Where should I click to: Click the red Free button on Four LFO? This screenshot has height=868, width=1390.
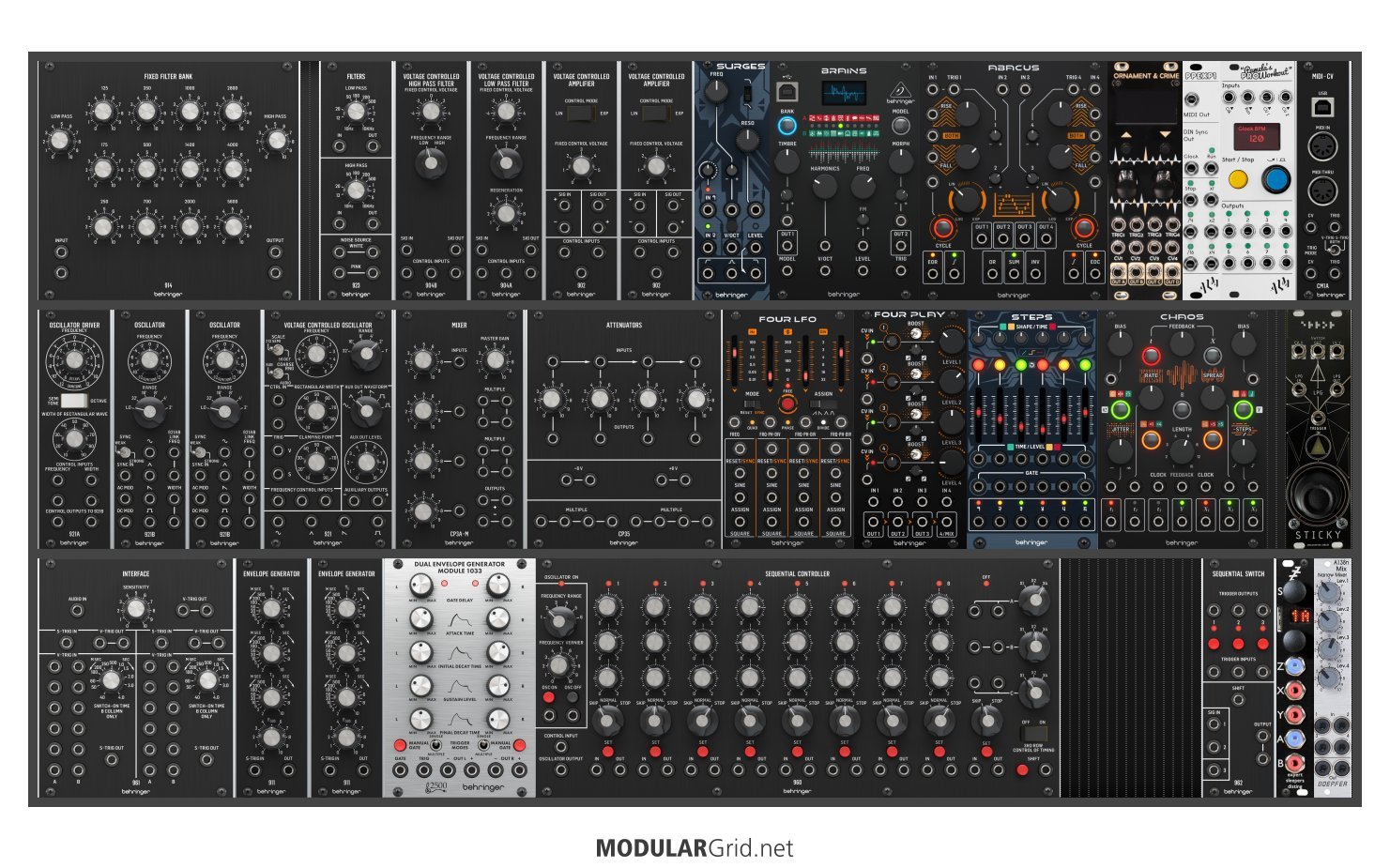[787, 404]
